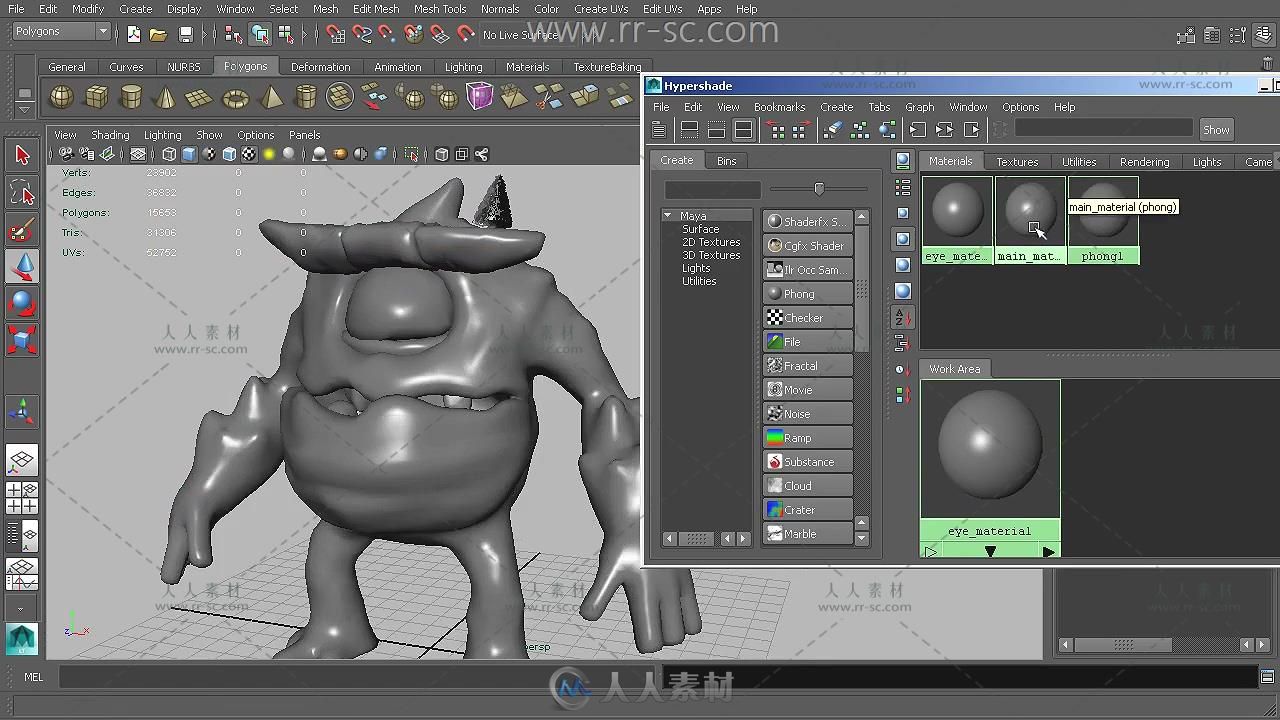Click the Save scene icon

[x=185, y=34]
